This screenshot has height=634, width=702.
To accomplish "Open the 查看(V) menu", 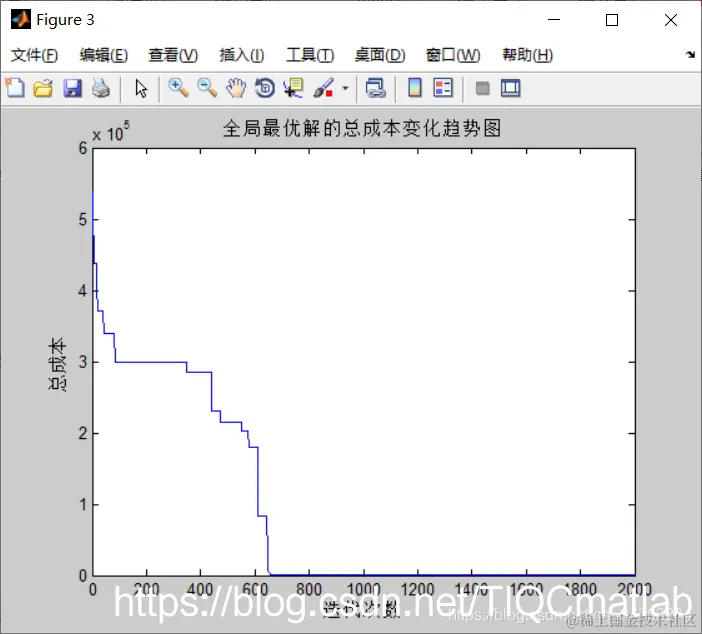I will pyautogui.click(x=173, y=55).
